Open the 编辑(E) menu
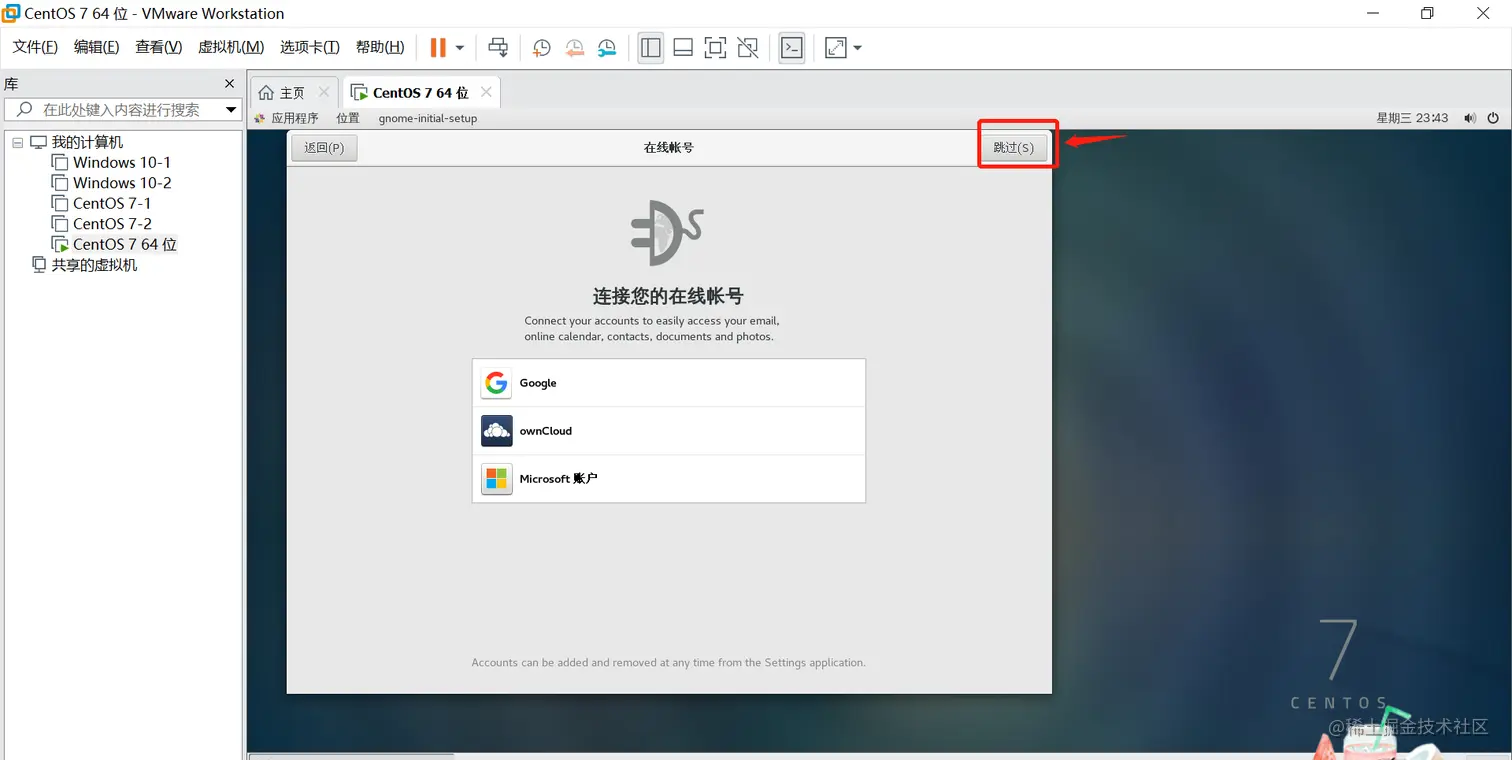The image size is (1512, 760). coord(97,47)
